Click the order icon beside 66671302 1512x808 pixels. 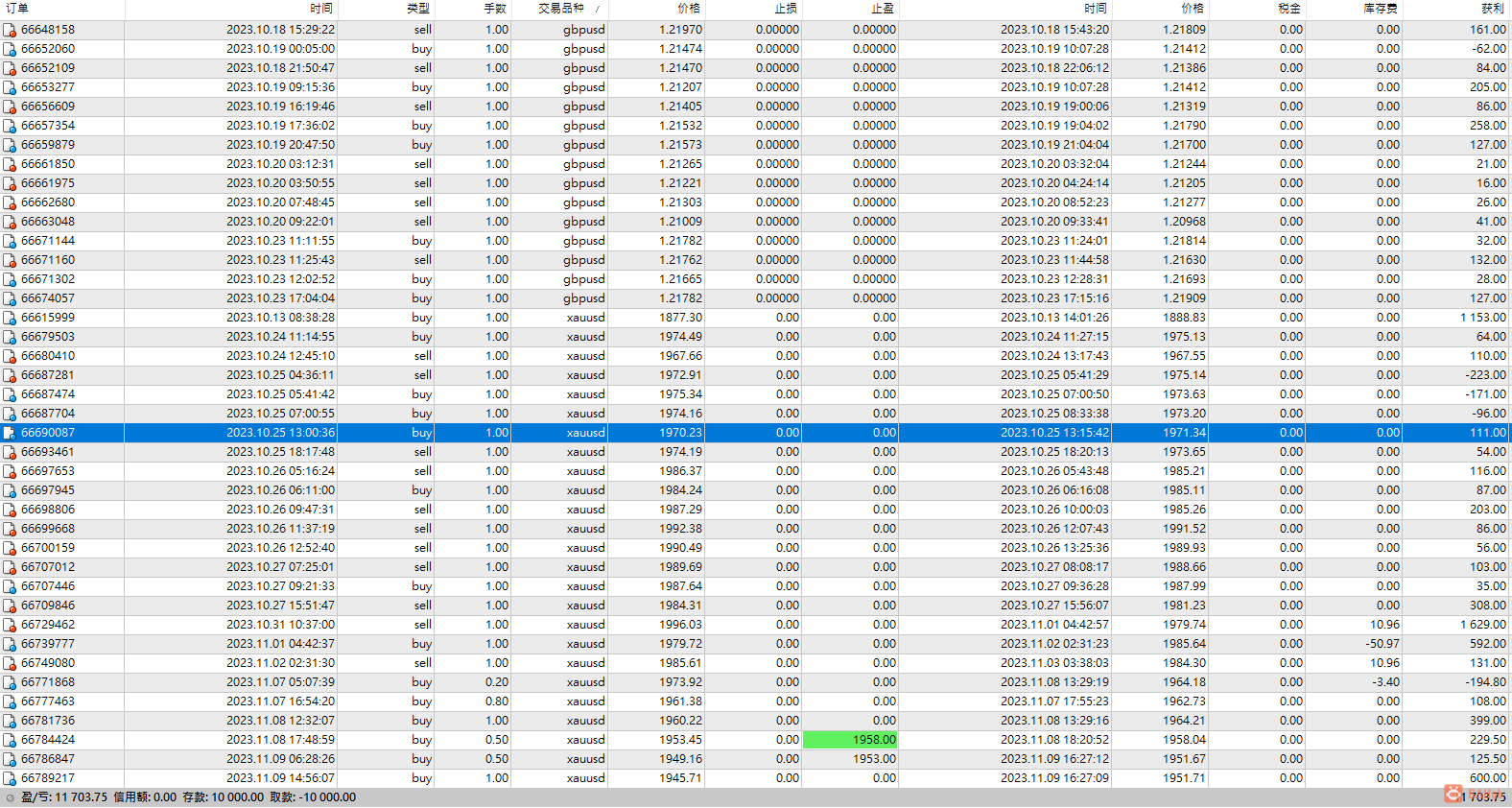(10, 279)
